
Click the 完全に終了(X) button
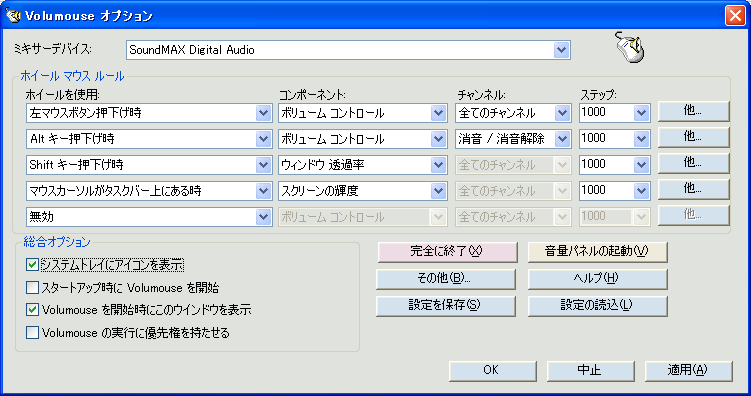447,252
